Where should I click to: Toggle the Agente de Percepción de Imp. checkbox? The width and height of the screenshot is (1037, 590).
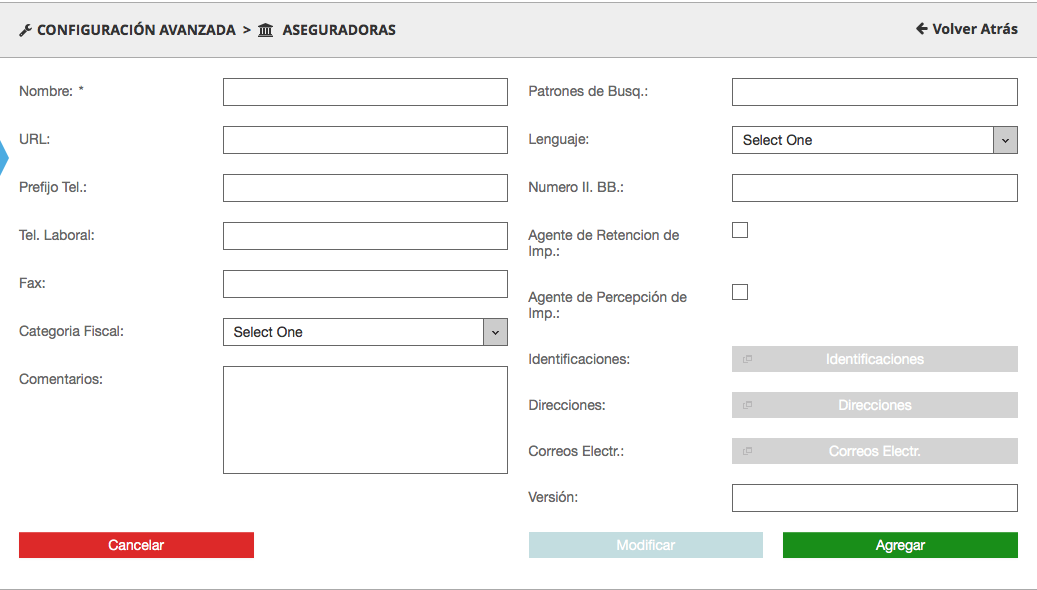(x=740, y=292)
